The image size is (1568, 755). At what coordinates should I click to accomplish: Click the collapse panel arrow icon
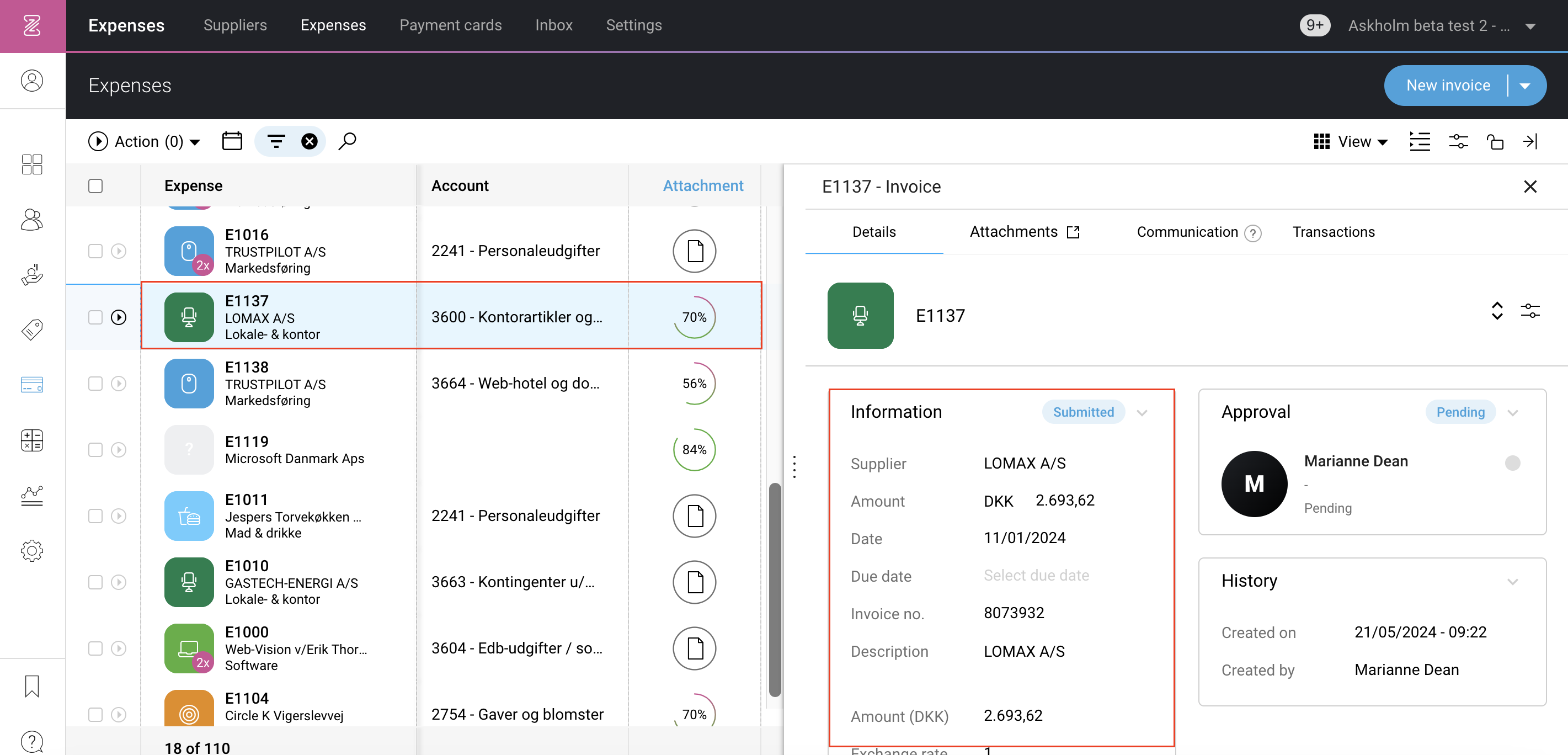click(1530, 141)
